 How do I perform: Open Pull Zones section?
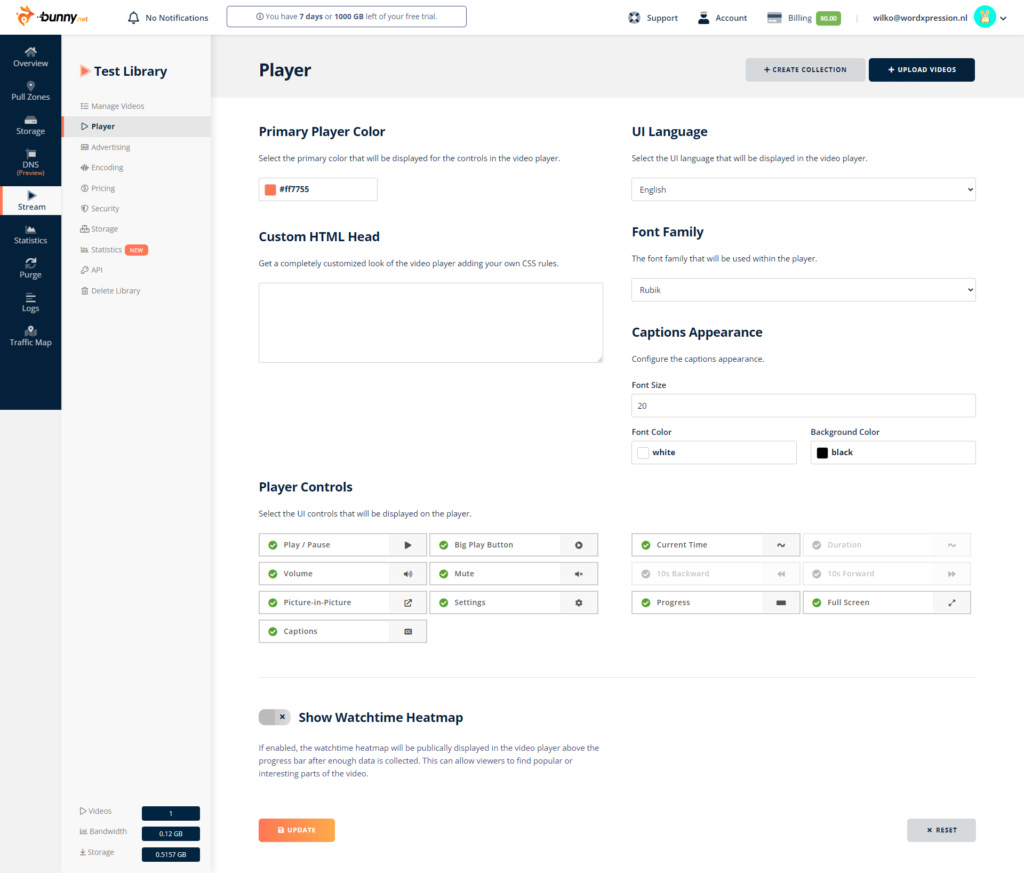pyautogui.click(x=31, y=91)
